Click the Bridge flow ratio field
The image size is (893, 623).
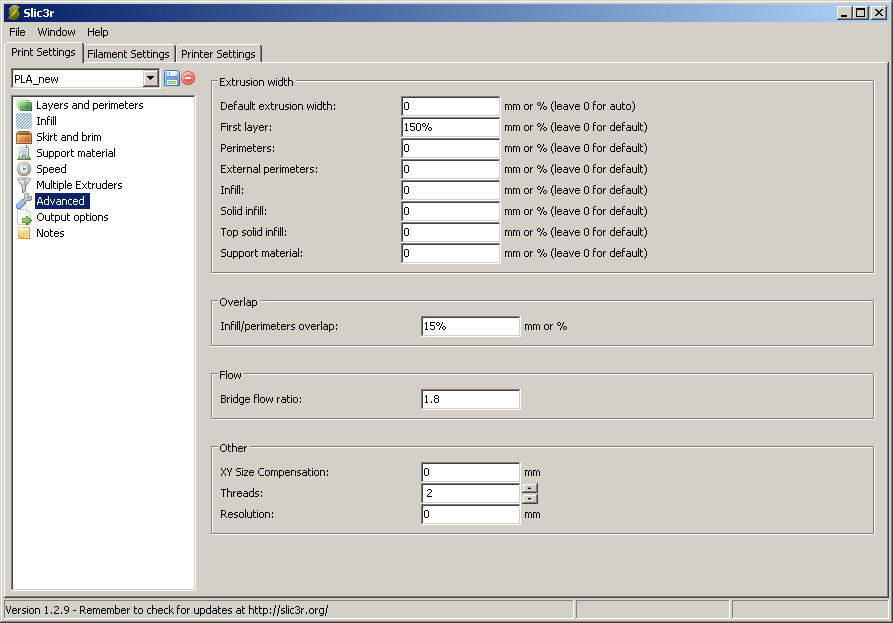[x=470, y=400]
